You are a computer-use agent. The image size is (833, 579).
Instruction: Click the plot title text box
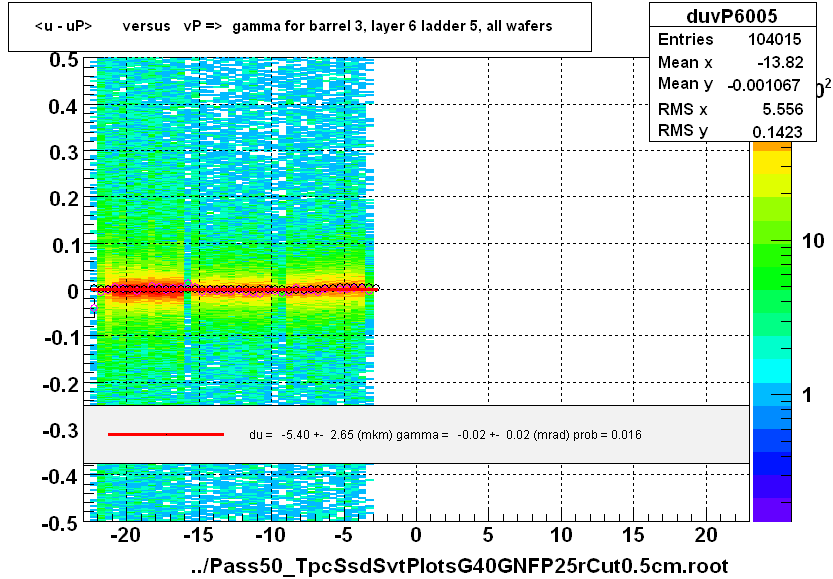[x=300, y=27]
